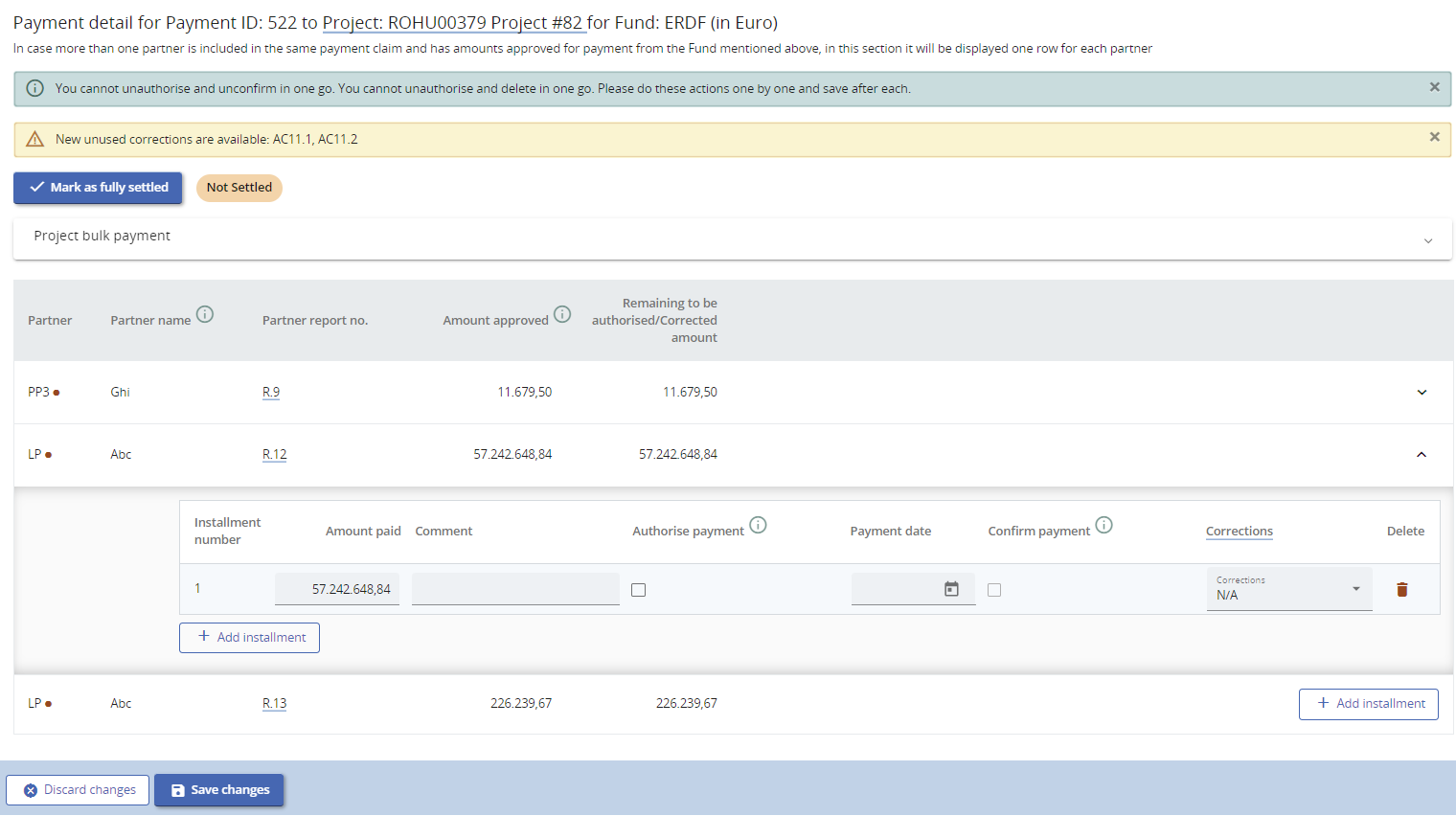Click Mark as fully settled button
This screenshot has height=816, width=1456.
98,188
